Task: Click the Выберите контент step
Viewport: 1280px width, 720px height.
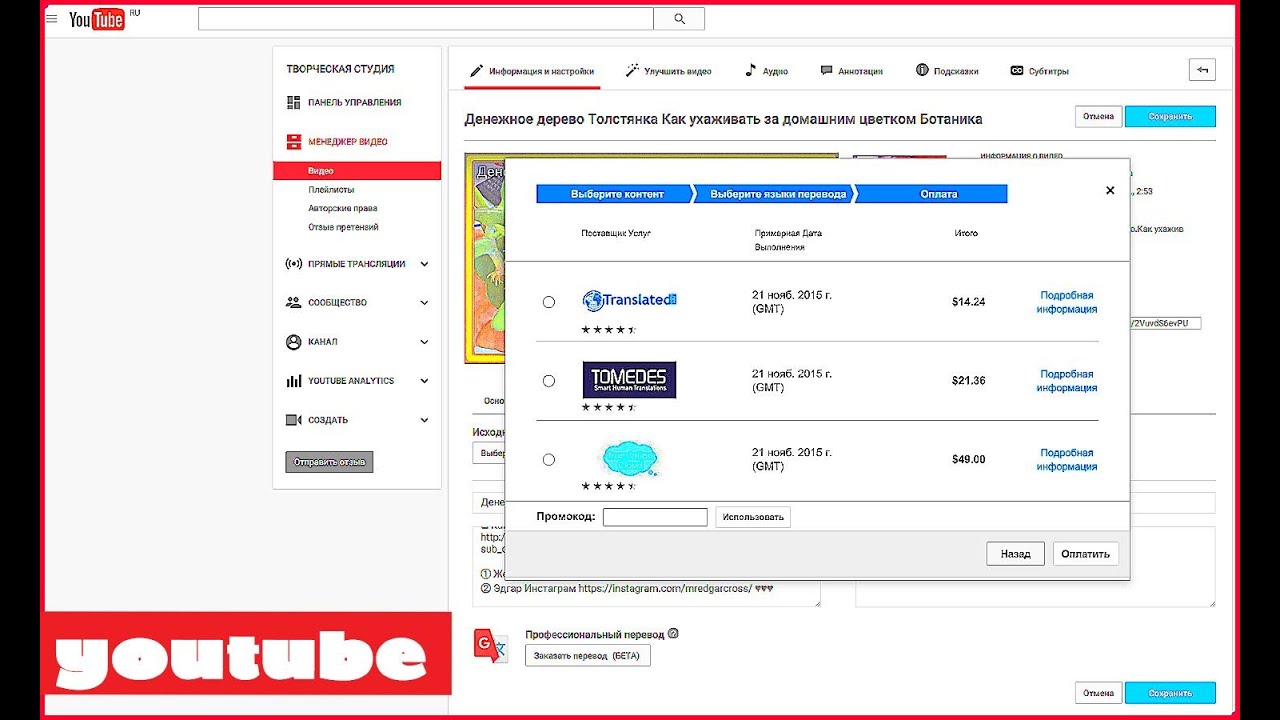Action: (616, 194)
